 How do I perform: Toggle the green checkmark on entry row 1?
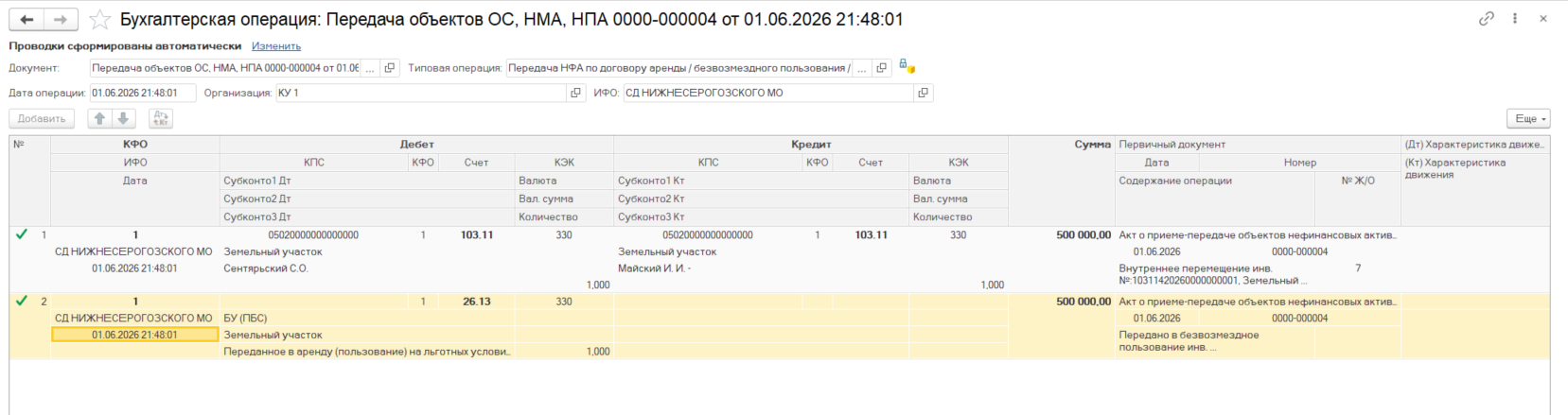point(22,234)
